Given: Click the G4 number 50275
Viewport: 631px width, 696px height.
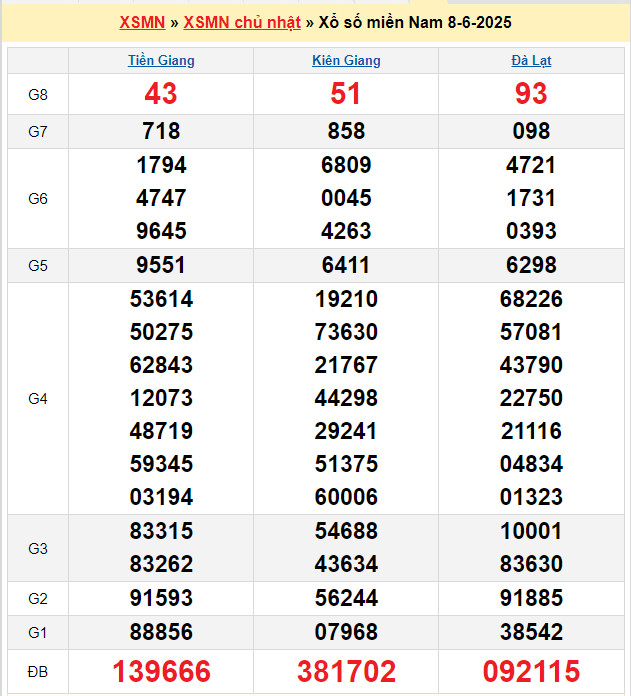Looking at the screenshot, I should point(161,332).
